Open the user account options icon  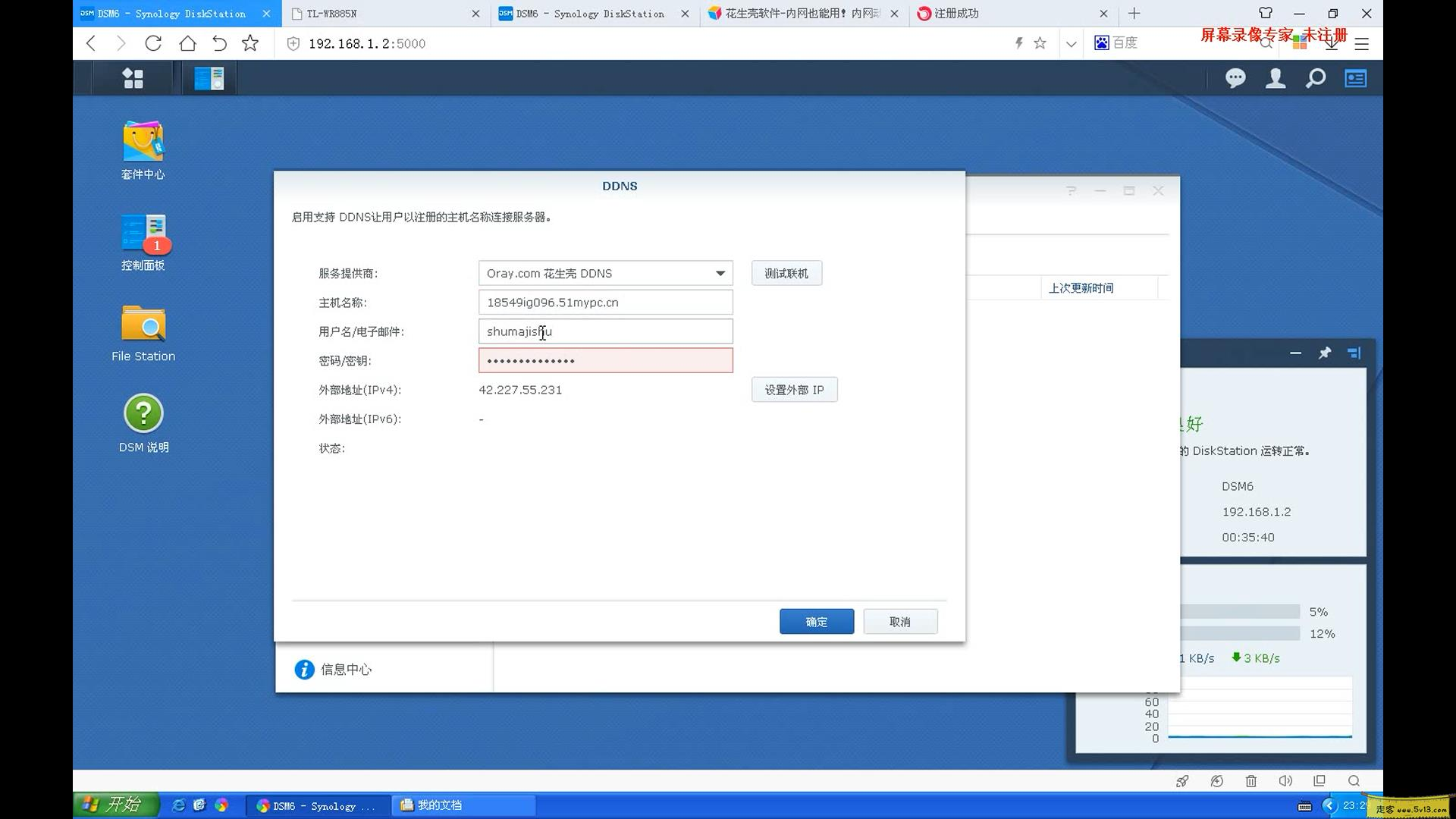[1275, 77]
